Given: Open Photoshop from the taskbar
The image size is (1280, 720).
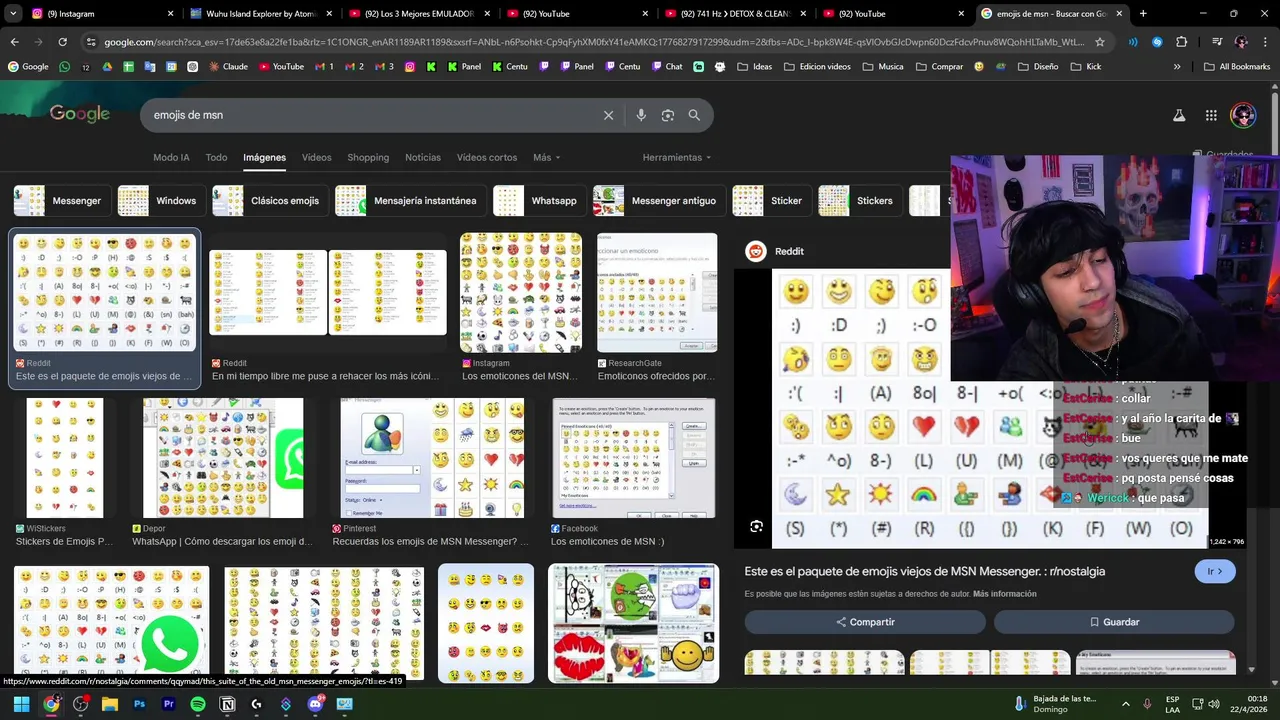Looking at the screenshot, I should pyautogui.click(x=139, y=704).
